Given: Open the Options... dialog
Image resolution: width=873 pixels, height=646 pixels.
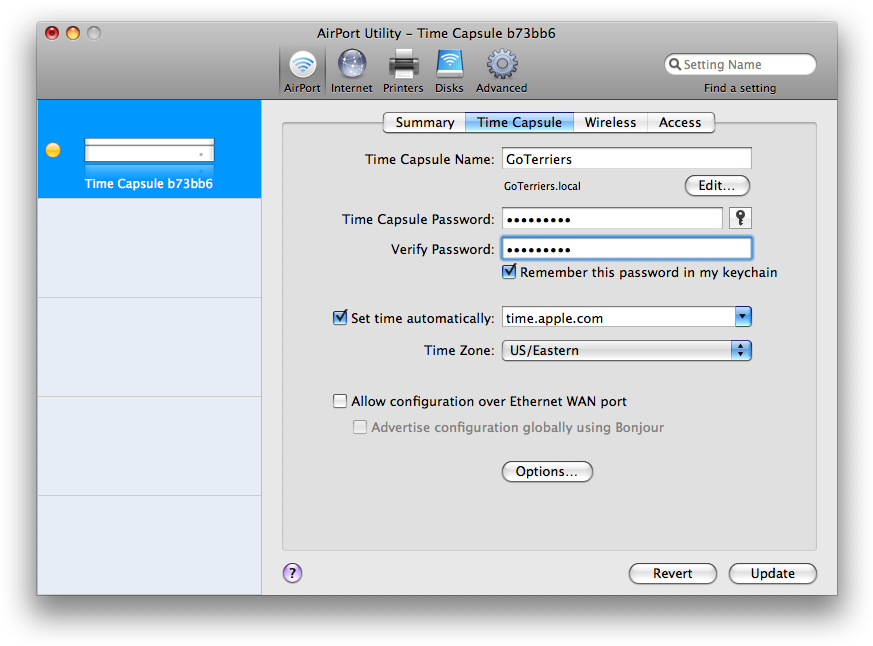Looking at the screenshot, I should click(x=547, y=471).
